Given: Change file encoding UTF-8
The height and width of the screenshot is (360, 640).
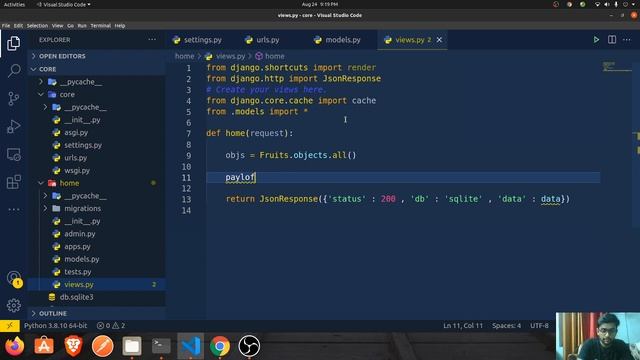Looking at the screenshot, I should 539,325.
